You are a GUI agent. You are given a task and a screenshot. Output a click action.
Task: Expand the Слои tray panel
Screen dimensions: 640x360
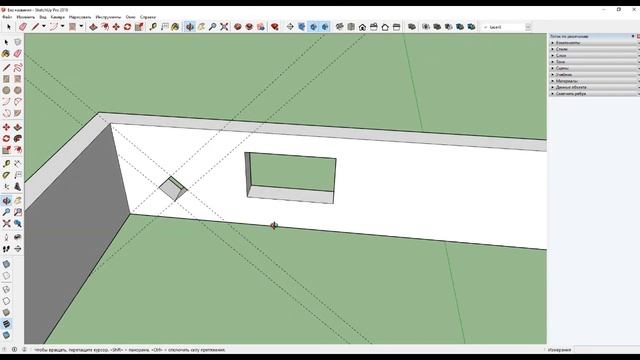pos(594,56)
